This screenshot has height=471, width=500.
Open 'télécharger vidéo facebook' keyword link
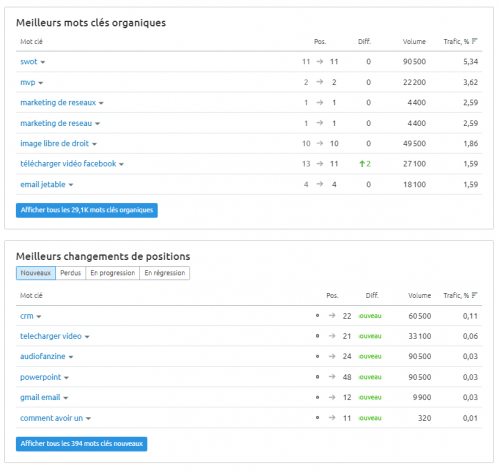tap(68, 164)
